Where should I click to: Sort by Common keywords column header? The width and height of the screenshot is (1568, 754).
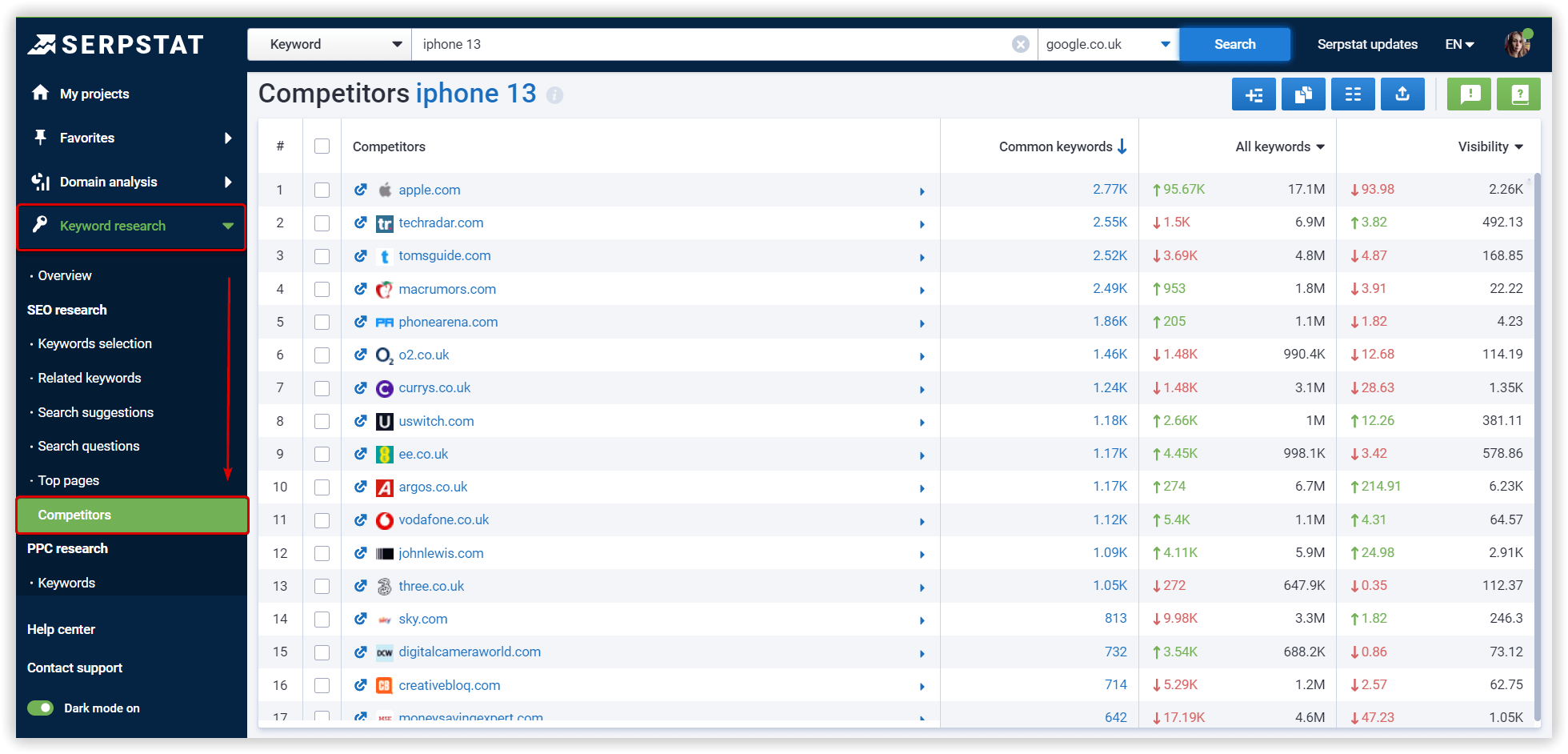[x=1062, y=146]
